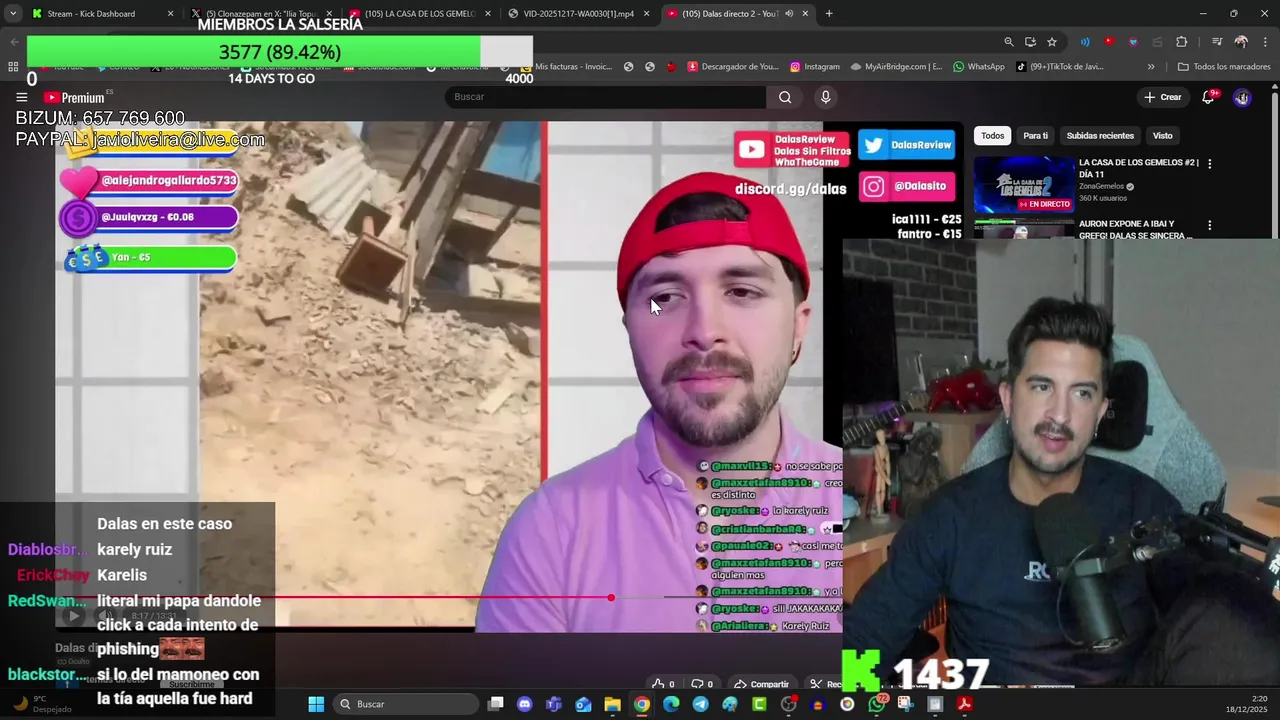Start voice search with microphone icon
The height and width of the screenshot is (720, 1280).
click(x=825, y=97)
